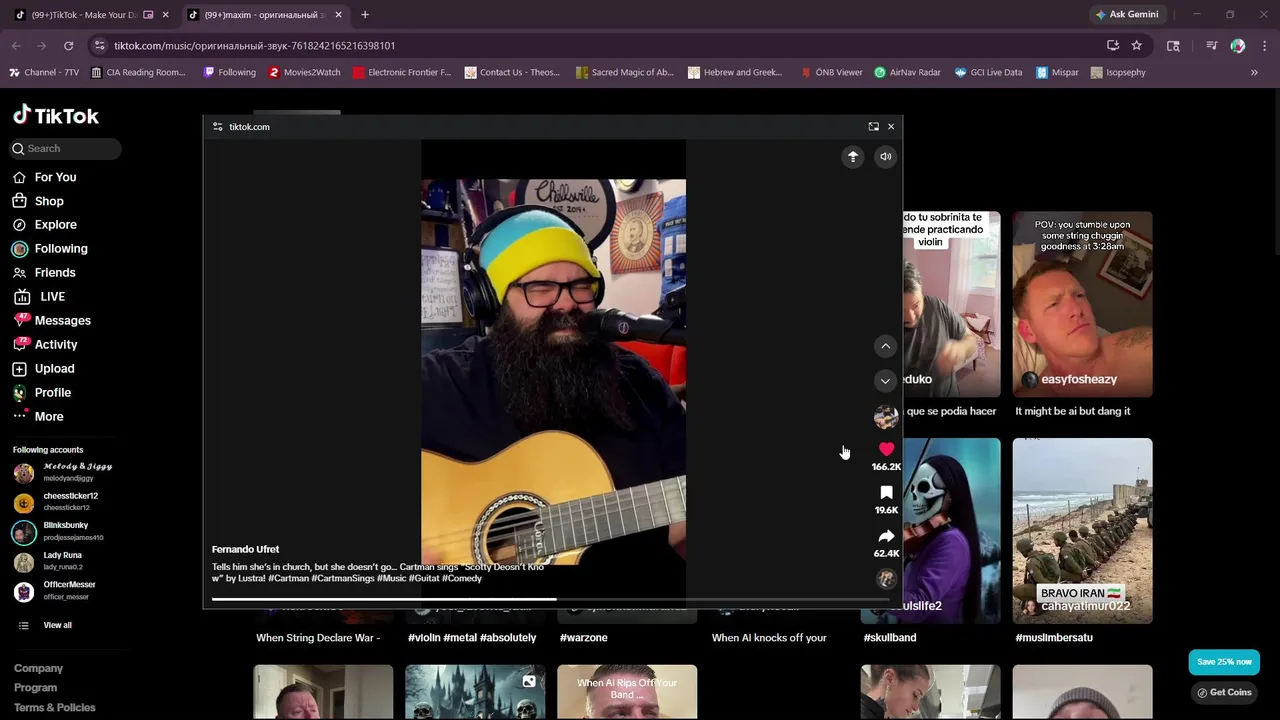Bookmark the video to favorites
This screenshot has height=720, width=1280.
tap(886, 493)
